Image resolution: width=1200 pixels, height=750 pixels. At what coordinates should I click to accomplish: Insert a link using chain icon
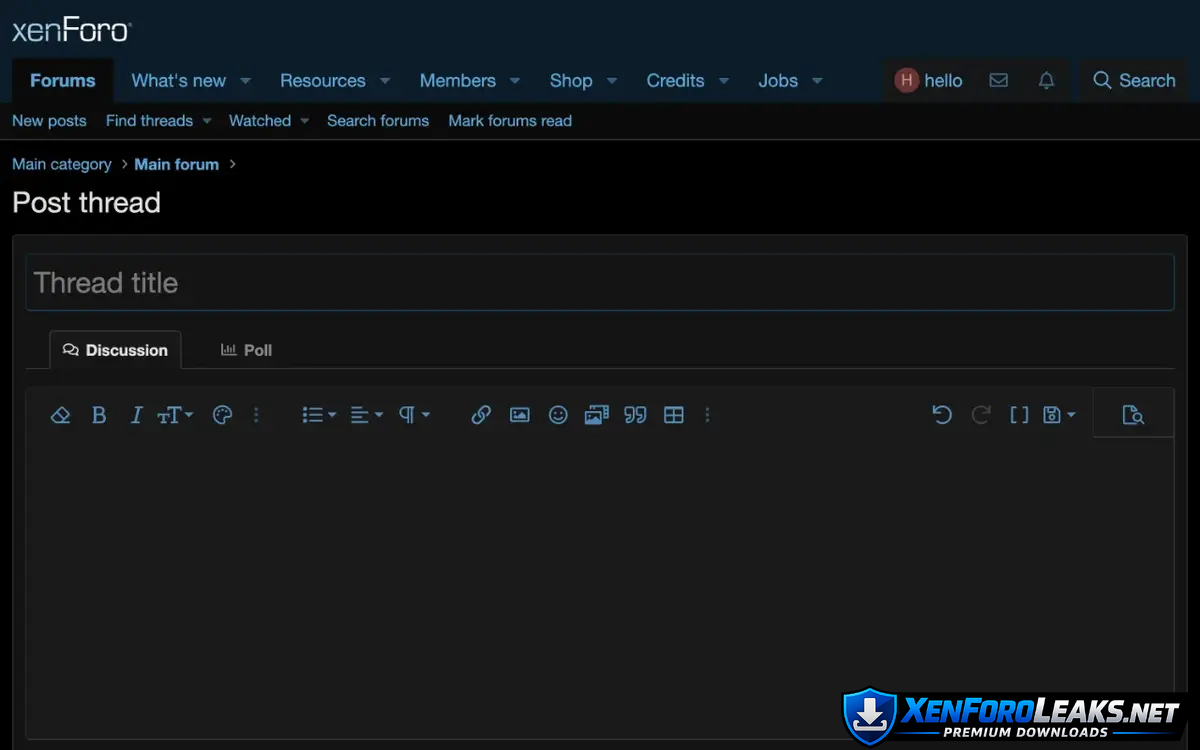coord(481,415)
